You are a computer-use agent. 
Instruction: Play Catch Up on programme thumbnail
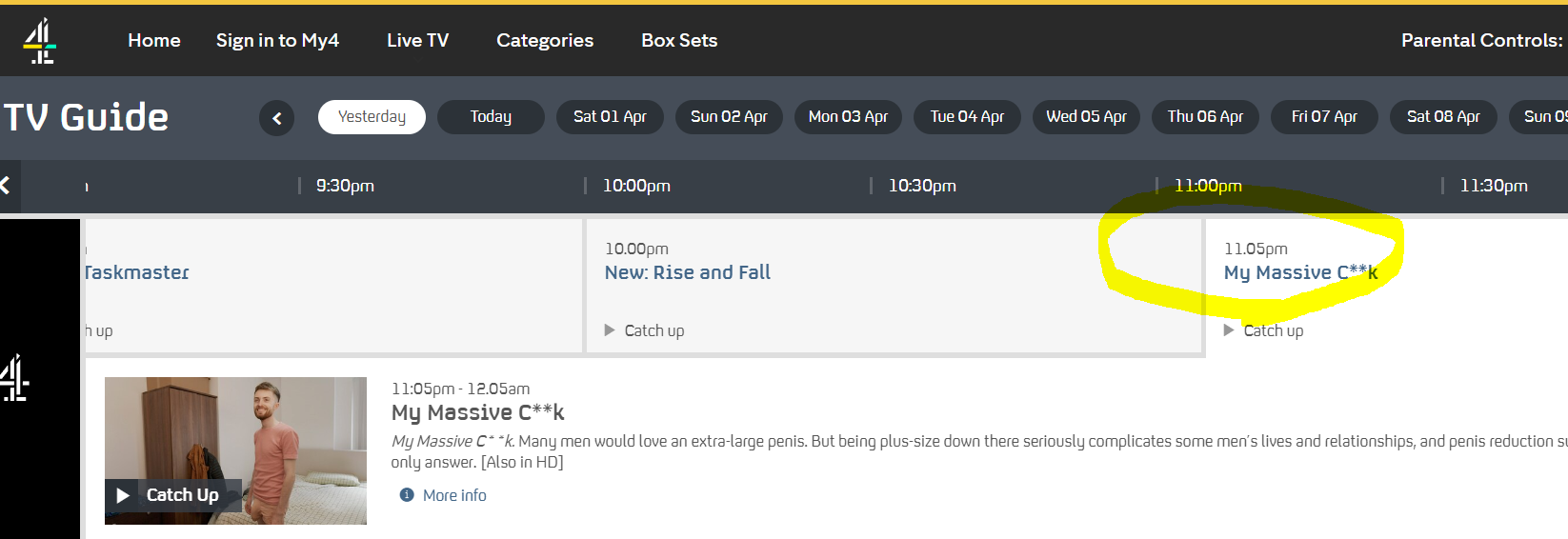(x=170, y=495)
